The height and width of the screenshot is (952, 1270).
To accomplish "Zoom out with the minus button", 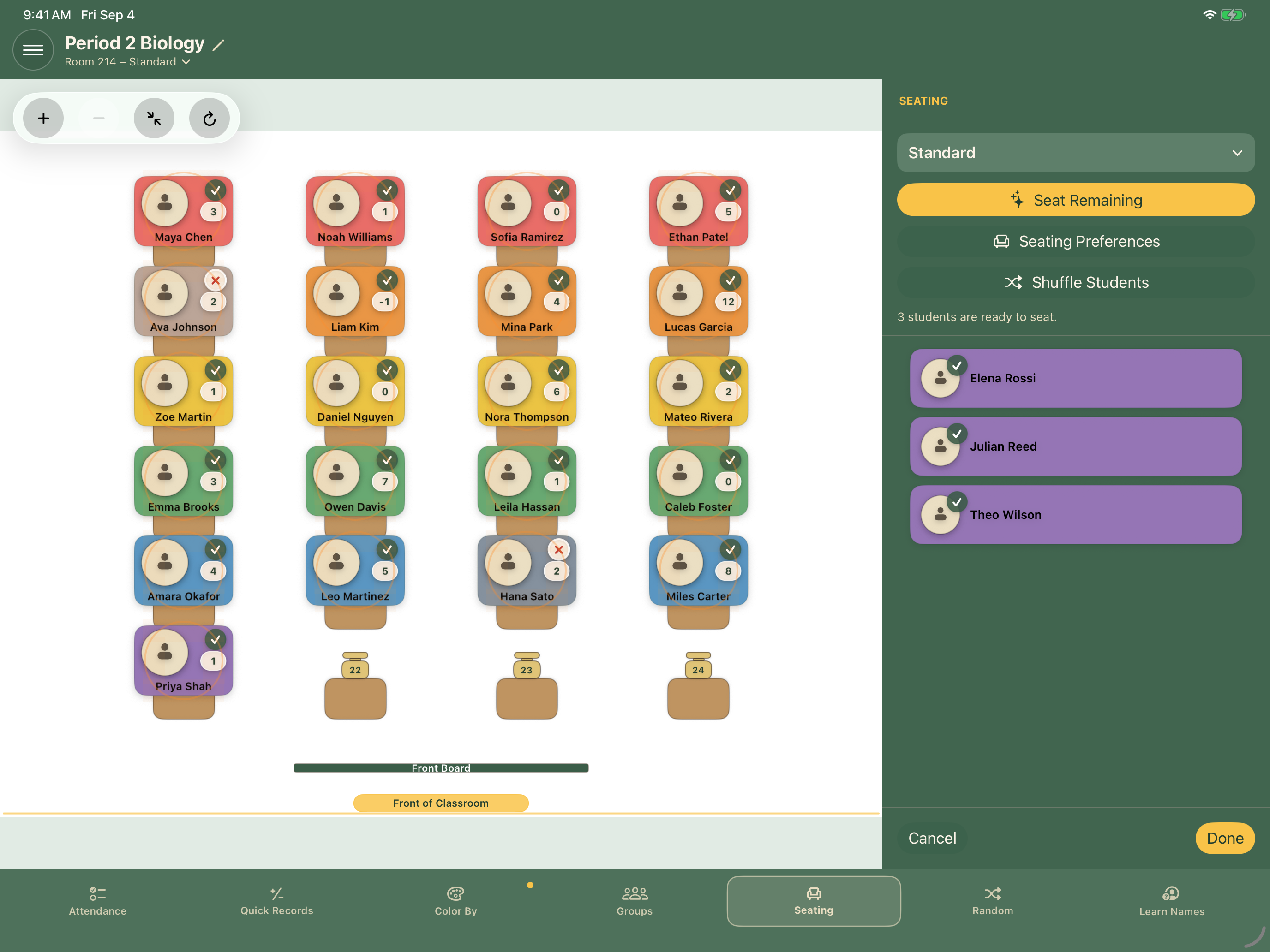I will pos(99,118).
